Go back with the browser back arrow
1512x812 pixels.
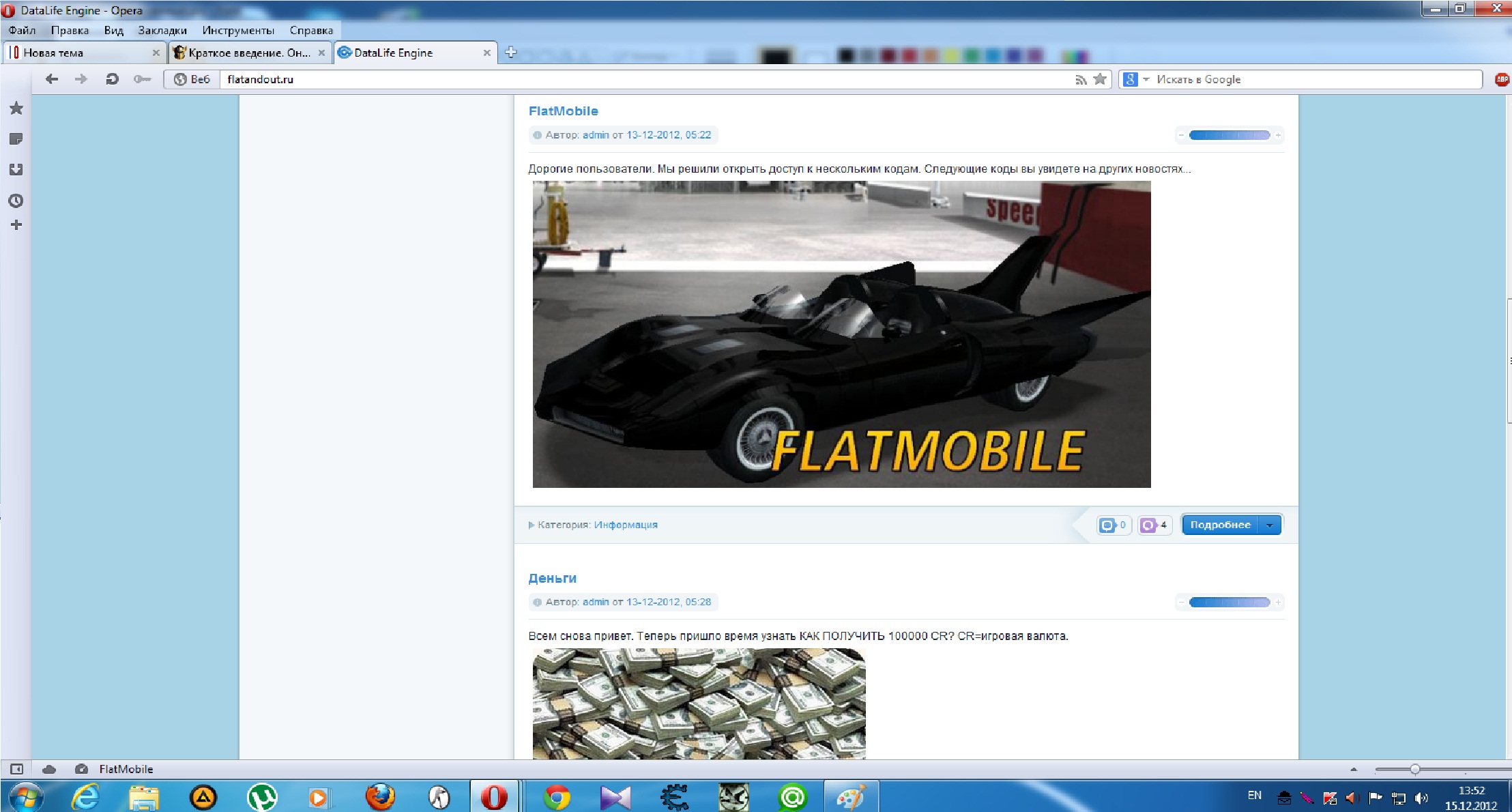pyautogui.click(x=52, y=79)
